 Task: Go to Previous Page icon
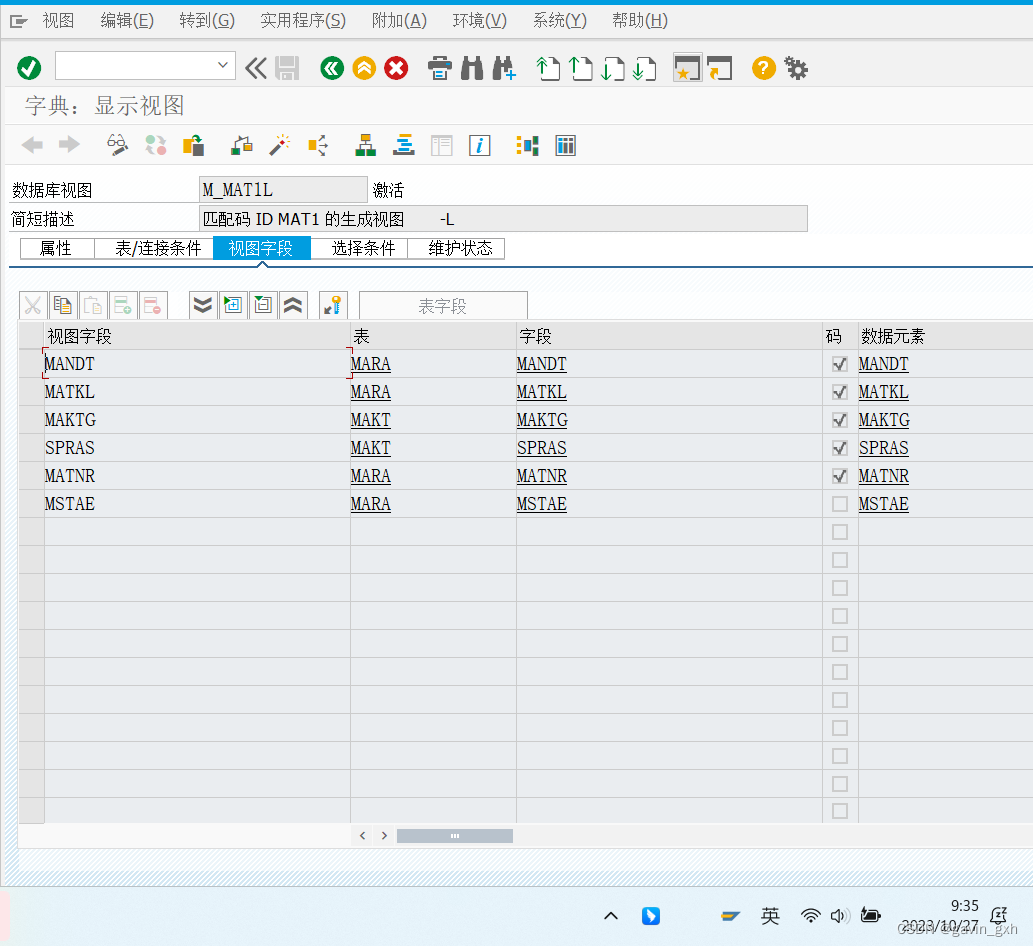580,68
